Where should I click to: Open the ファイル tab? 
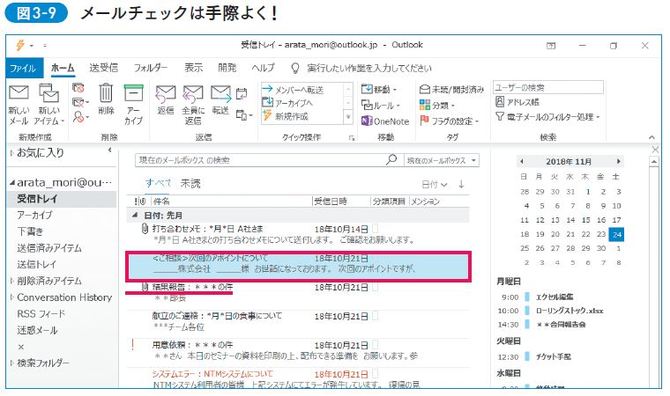point(24,68)
